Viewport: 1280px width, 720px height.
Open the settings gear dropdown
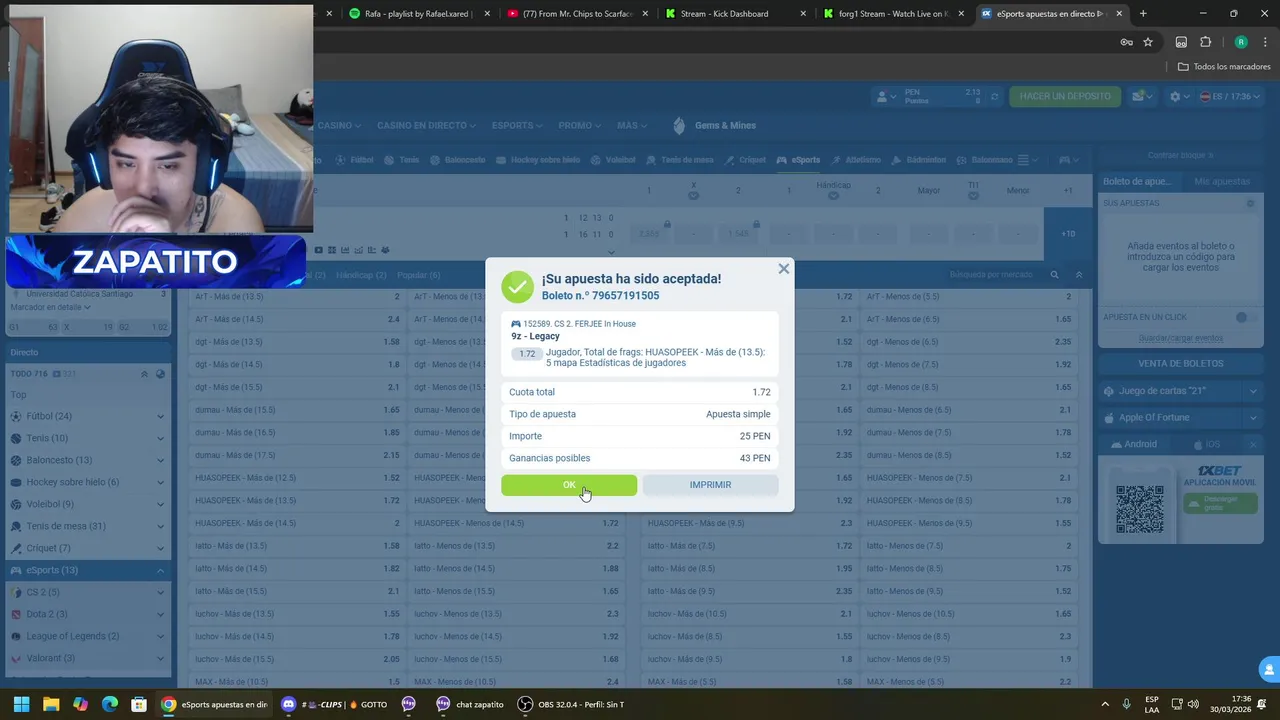click(x=1179, y=97)
